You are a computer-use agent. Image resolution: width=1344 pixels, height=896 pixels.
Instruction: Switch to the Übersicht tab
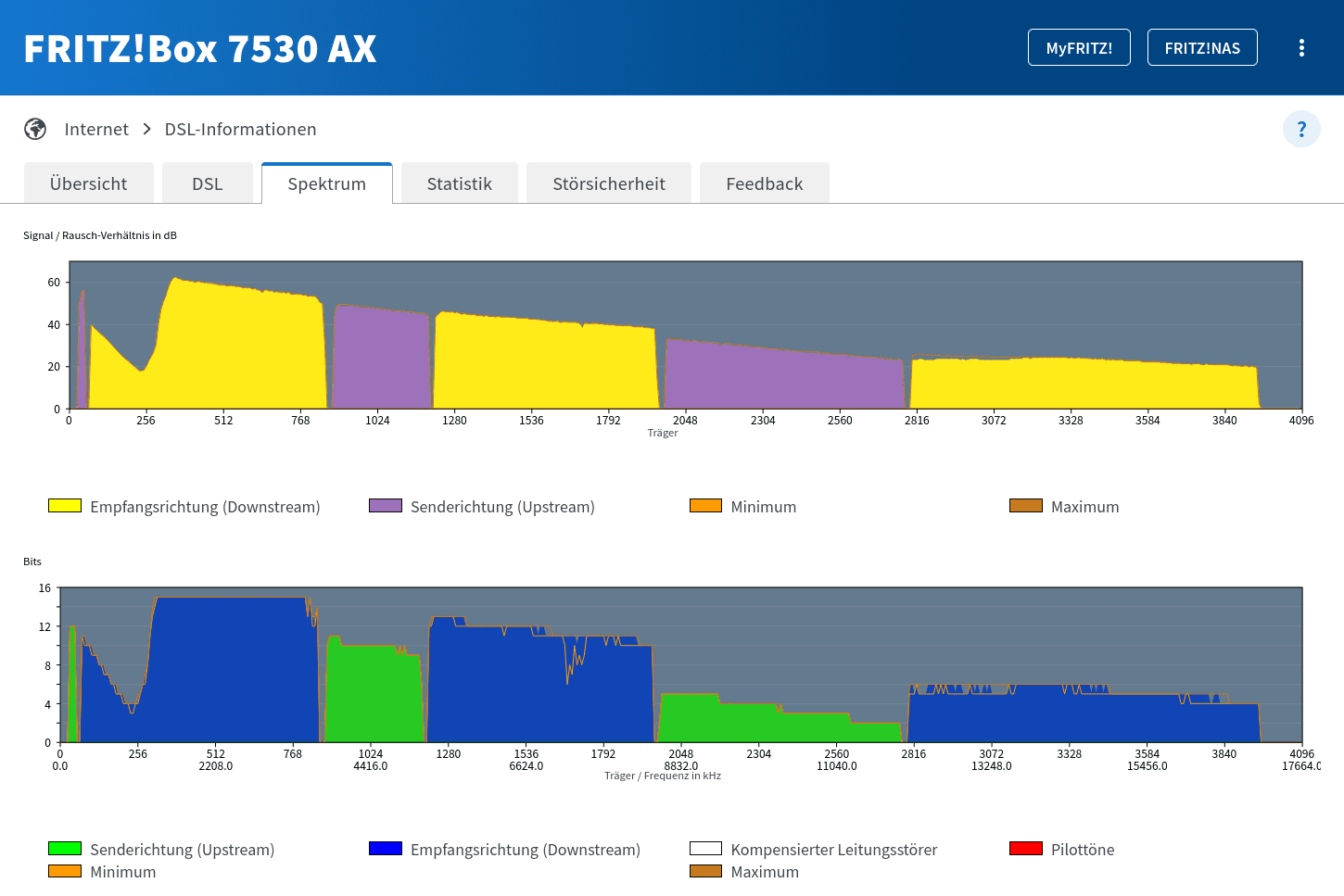[89, 183]
